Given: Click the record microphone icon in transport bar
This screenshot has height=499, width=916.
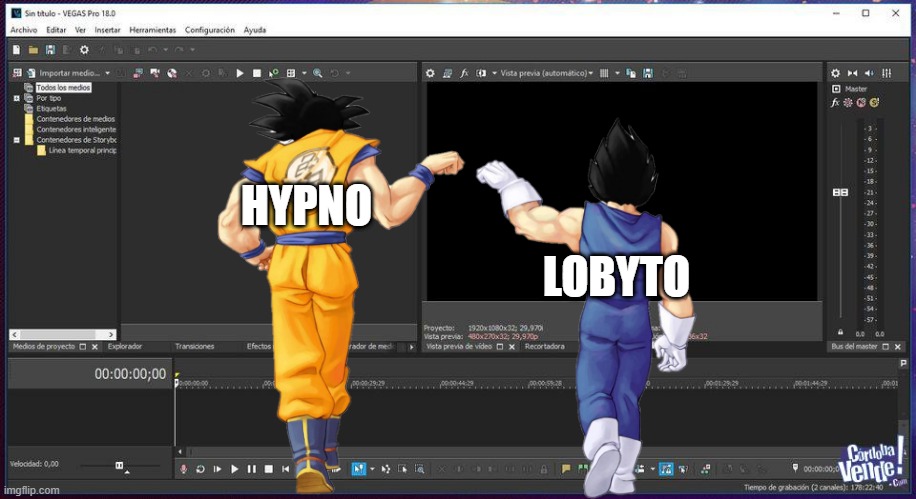Looking at the screenshot, I should [x=183, y=469].
